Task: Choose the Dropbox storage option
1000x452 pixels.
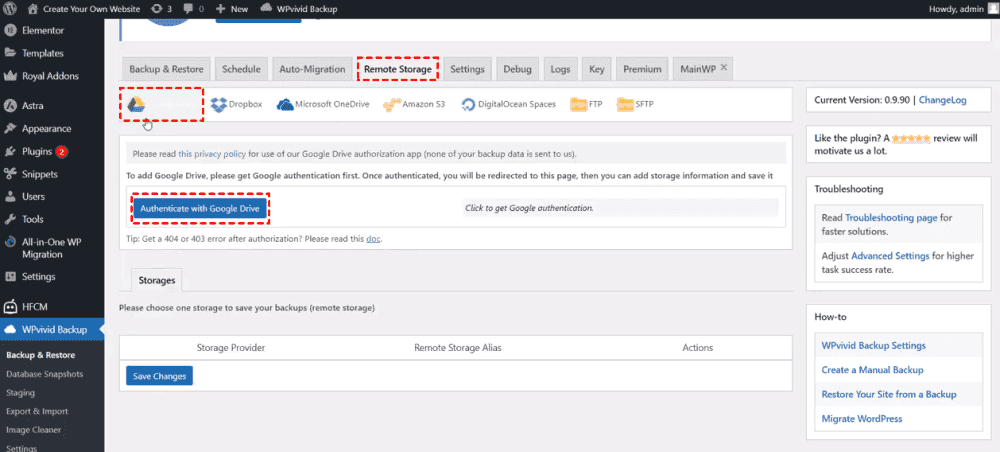Action: tap(234, 104)
